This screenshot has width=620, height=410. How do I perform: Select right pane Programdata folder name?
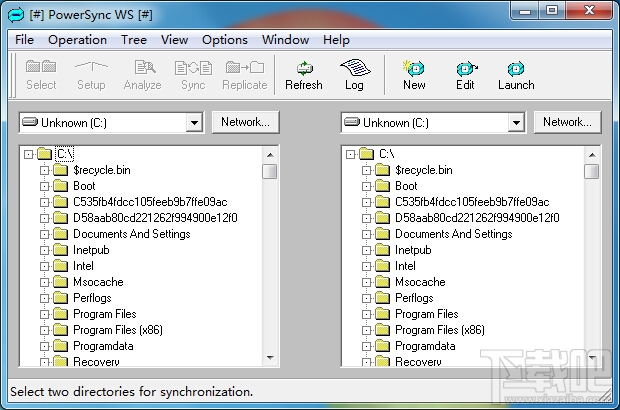tap(425, 346)
